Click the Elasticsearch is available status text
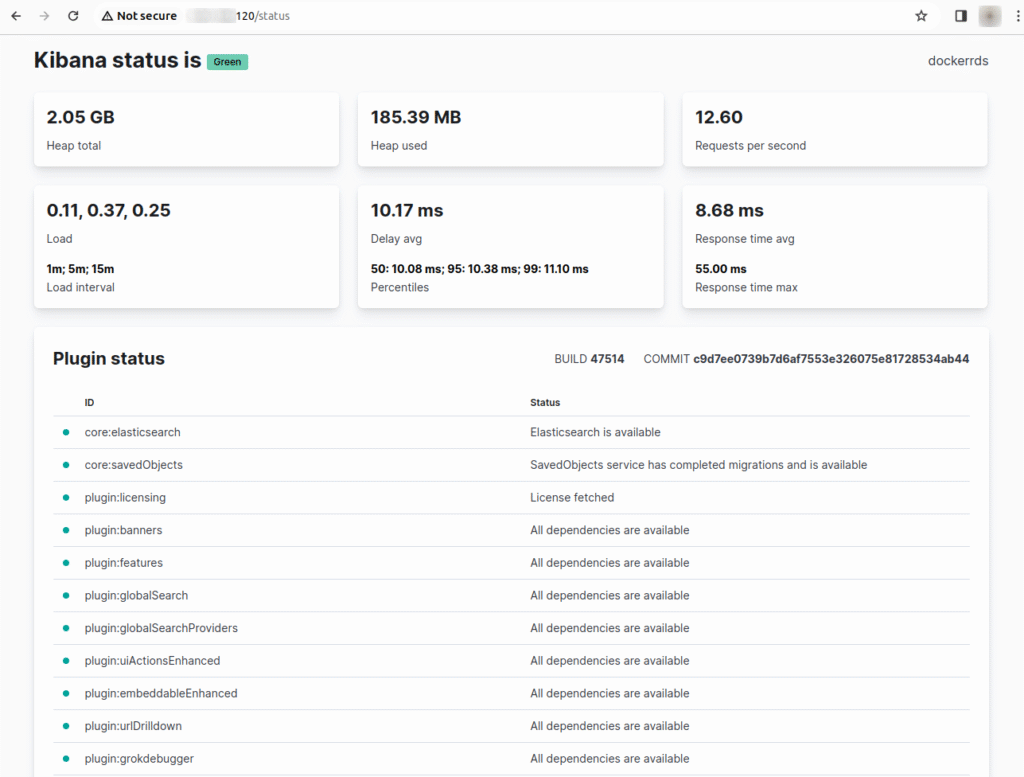Viewport: 1024px width, 777px height. (595, 432)
